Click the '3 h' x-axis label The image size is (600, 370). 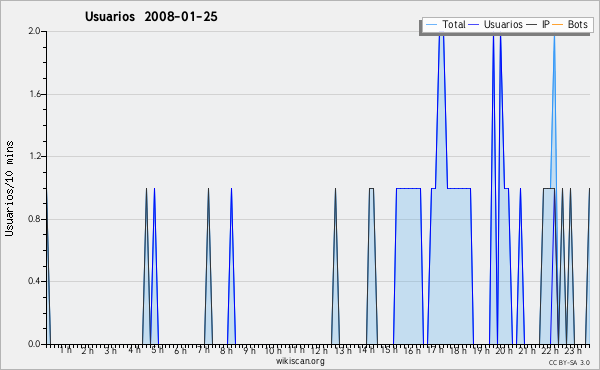111,350
